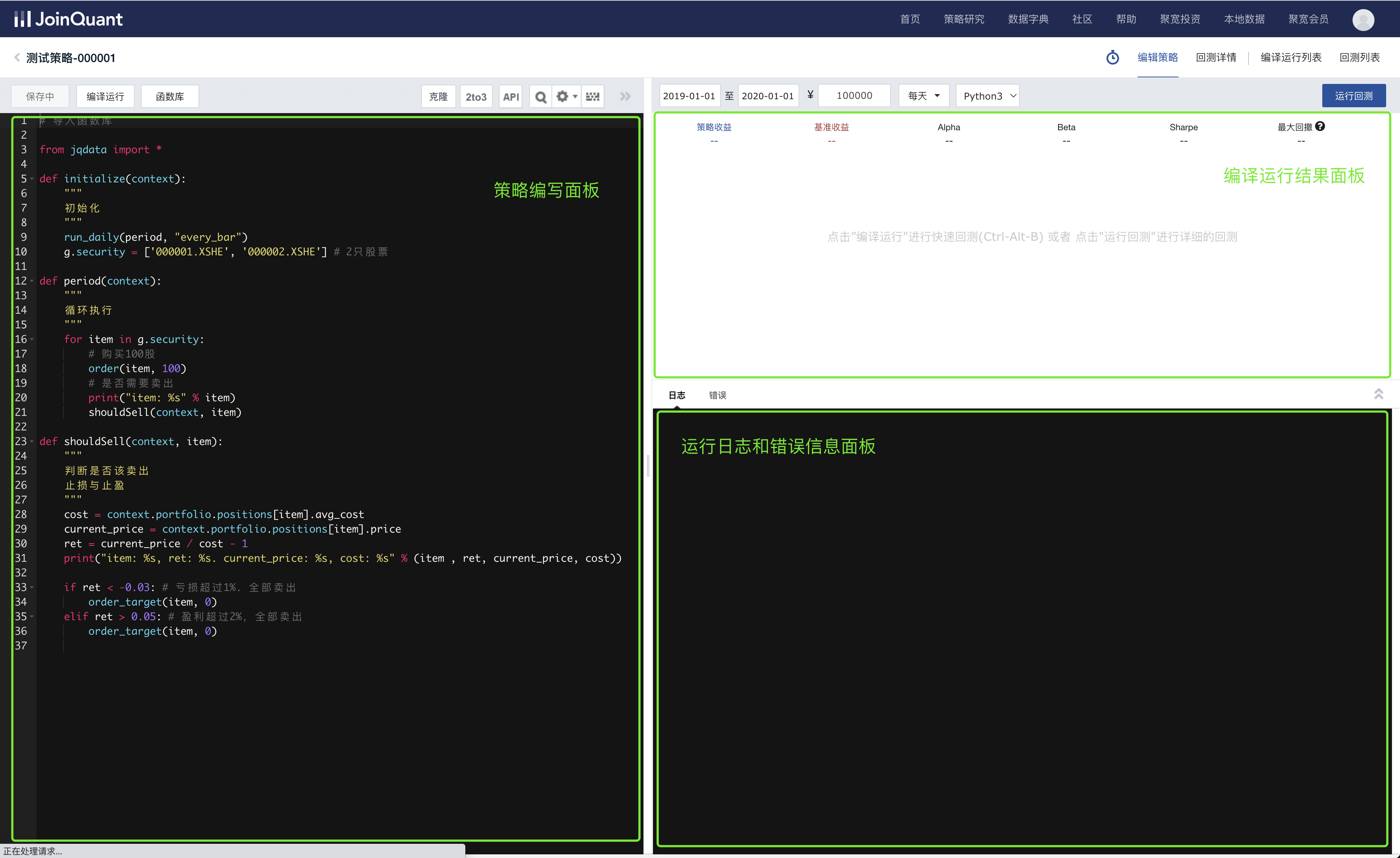1400x858 pixels.
Task: Open 数据字典 in the top menu
Action: pyautogui.click(x=1028, y=19)
